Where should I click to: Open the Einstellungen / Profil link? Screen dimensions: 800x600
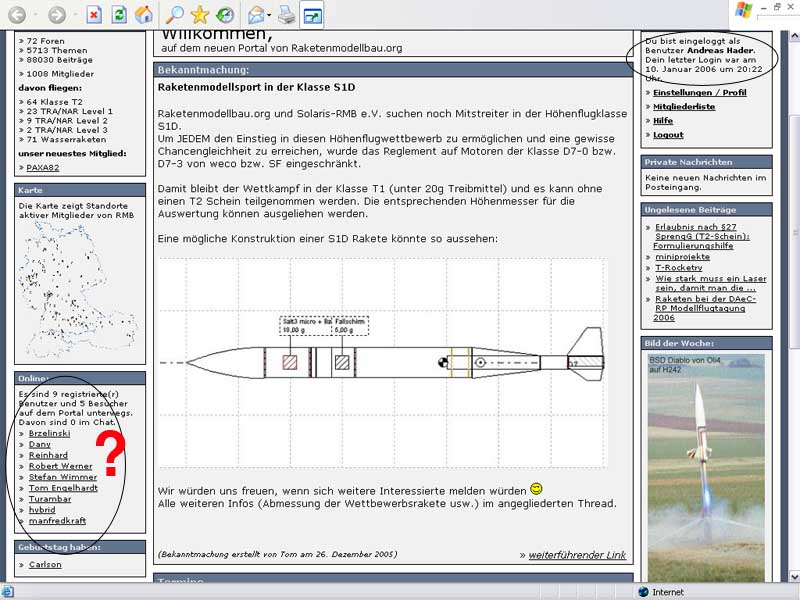[x=699, y=92]
